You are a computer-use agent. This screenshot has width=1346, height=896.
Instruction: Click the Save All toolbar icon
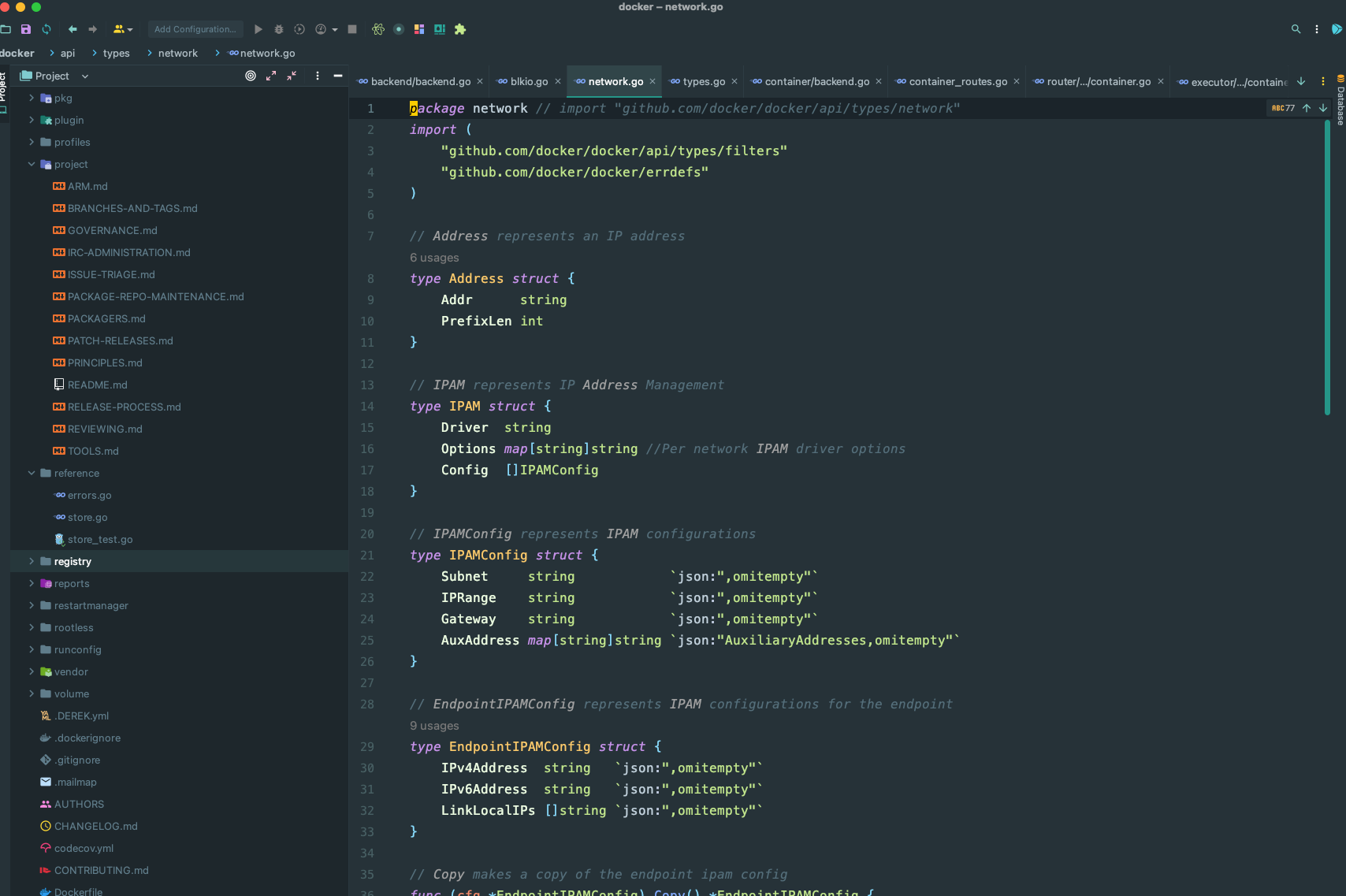(26, 29)
